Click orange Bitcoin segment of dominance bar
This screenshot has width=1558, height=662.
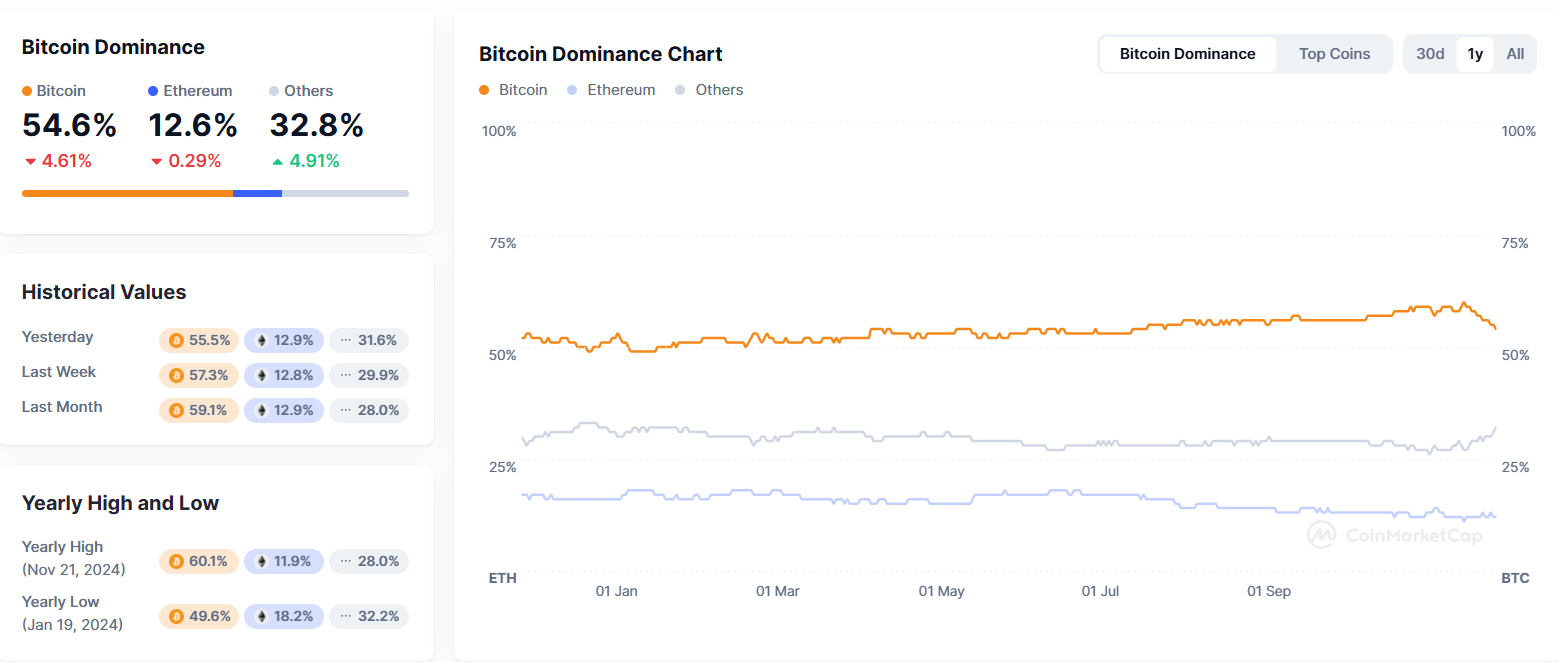(x=127, y=193)
